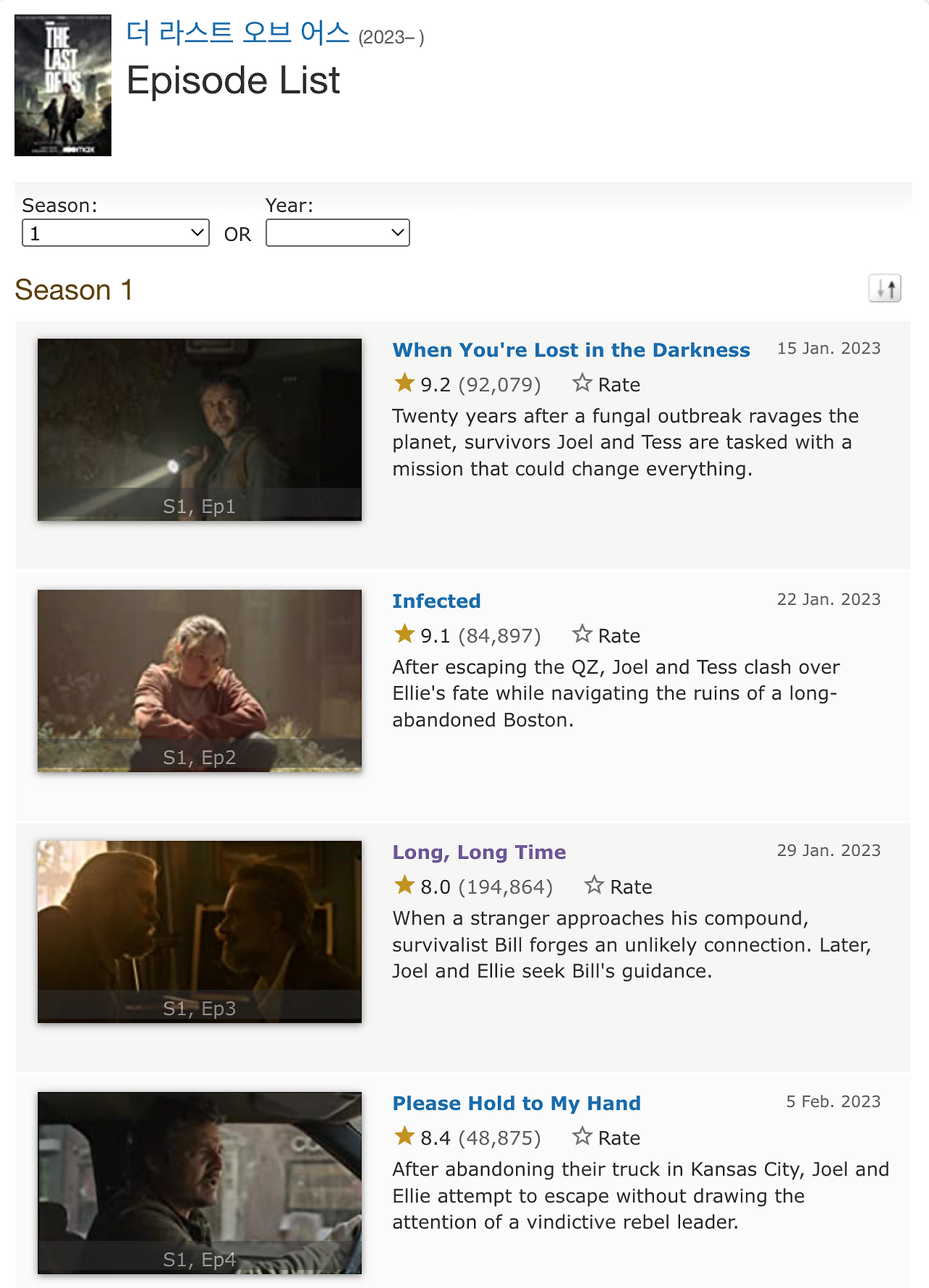Open the S1, Ep1 episode thumbnail
This screenshot has height=1288, width=929.
[200, 430]
